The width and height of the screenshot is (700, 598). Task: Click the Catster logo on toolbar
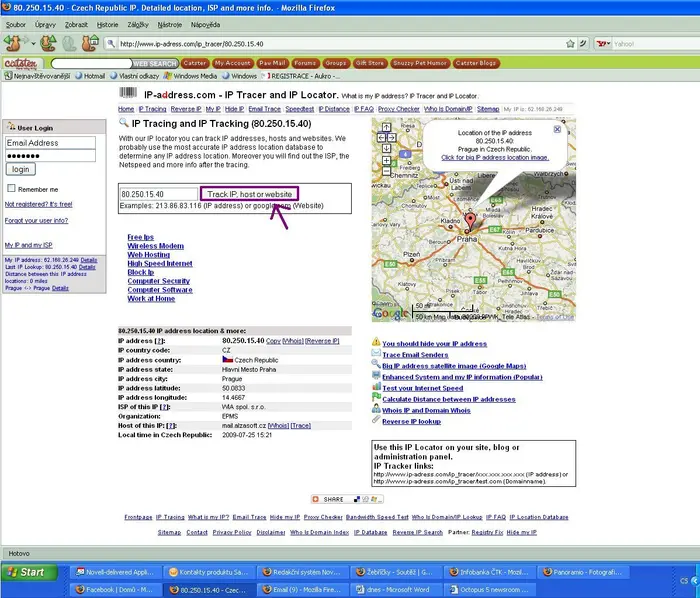coord(21,63)
